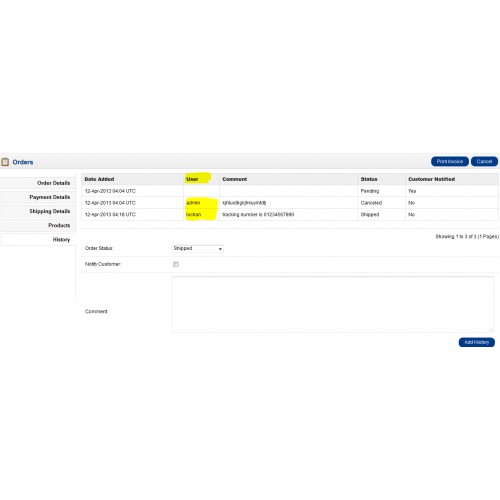Focus the Comment text area

click(333, 304)
